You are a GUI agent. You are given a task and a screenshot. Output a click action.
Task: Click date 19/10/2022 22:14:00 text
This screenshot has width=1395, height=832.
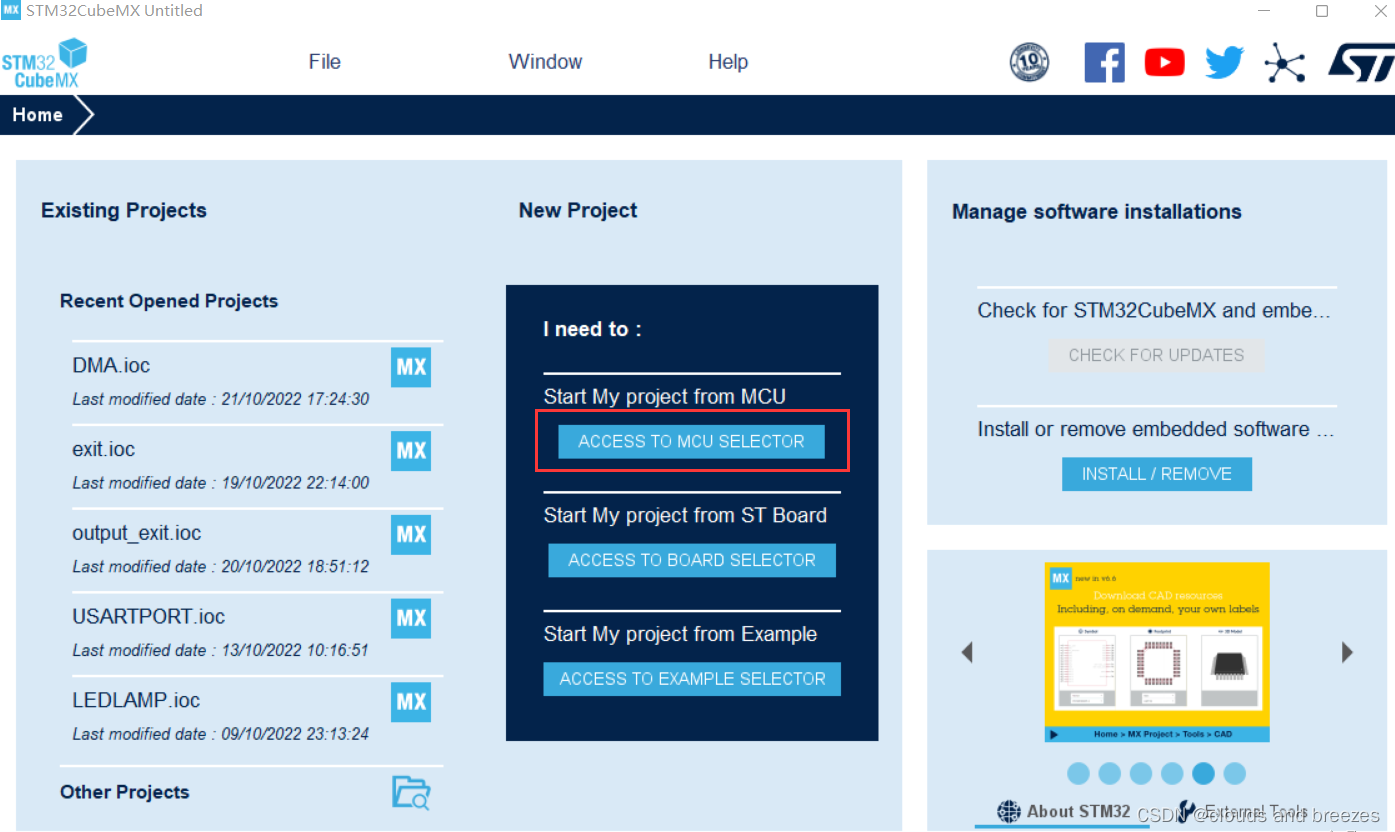(295, 483)
